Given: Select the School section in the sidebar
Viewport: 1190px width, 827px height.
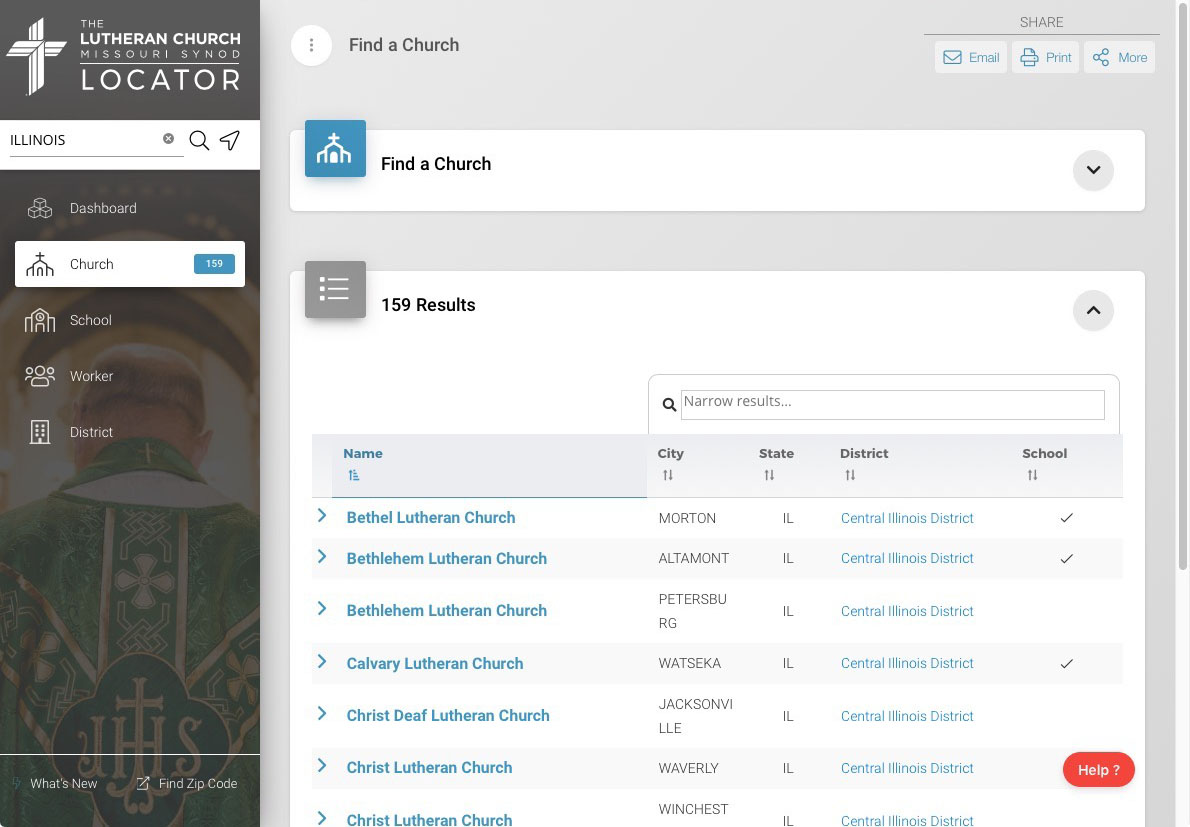Looking at the screenshot, I should point(90,320).
